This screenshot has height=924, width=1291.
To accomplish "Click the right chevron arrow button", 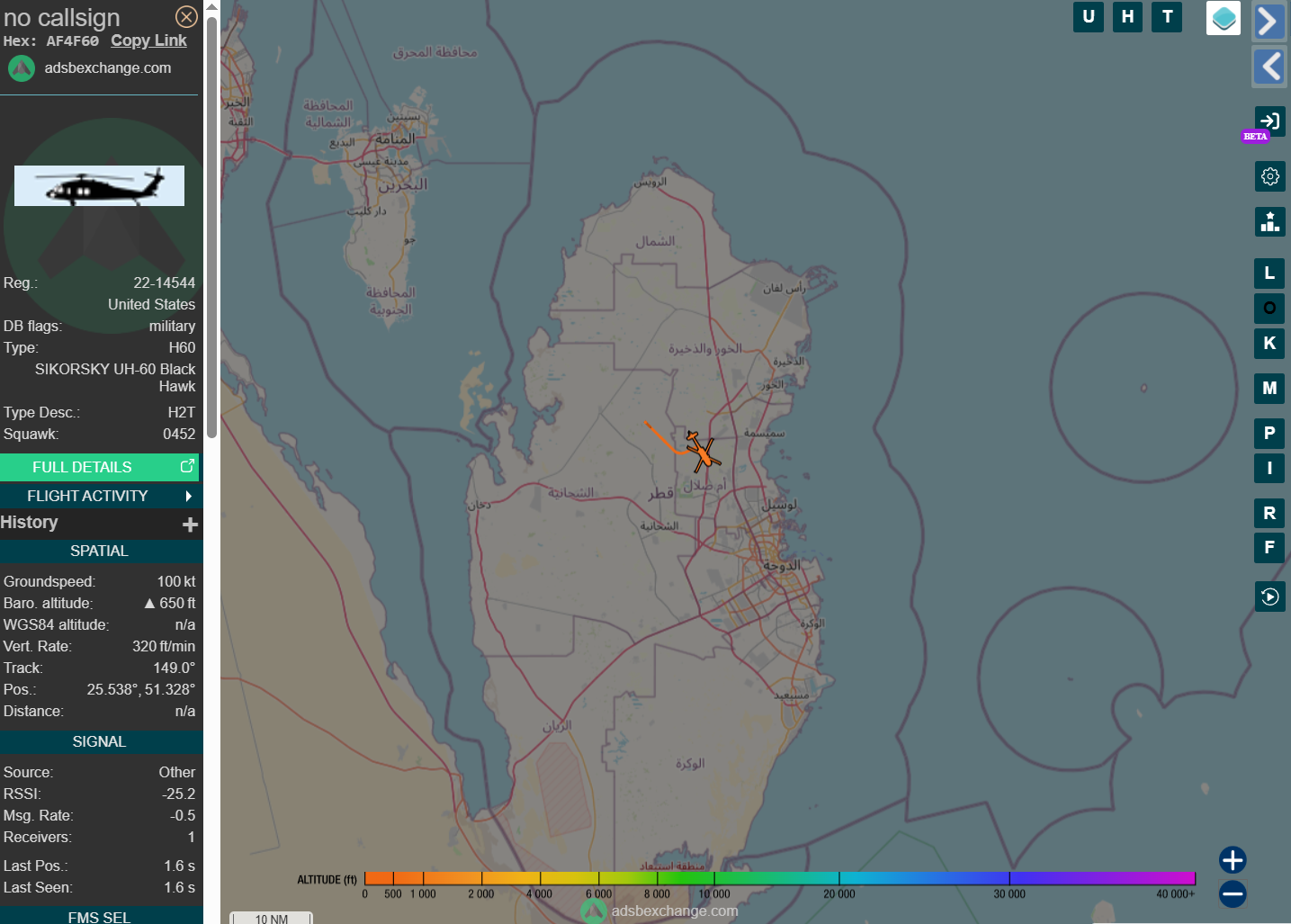I will tap(1269, 21).
